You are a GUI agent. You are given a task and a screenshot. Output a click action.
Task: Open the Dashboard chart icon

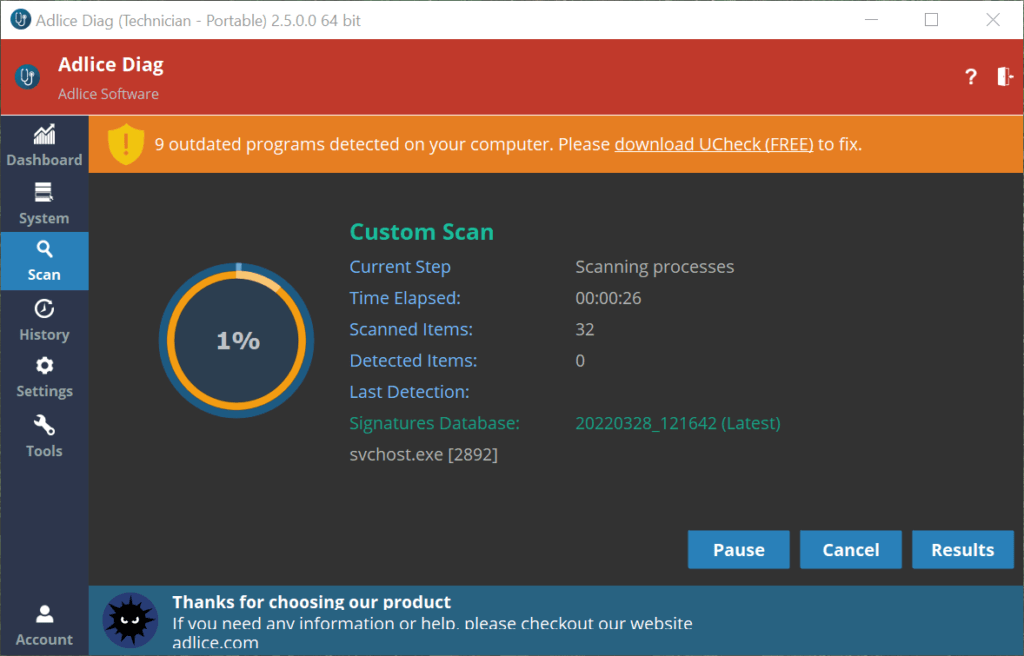pos(44,135)
